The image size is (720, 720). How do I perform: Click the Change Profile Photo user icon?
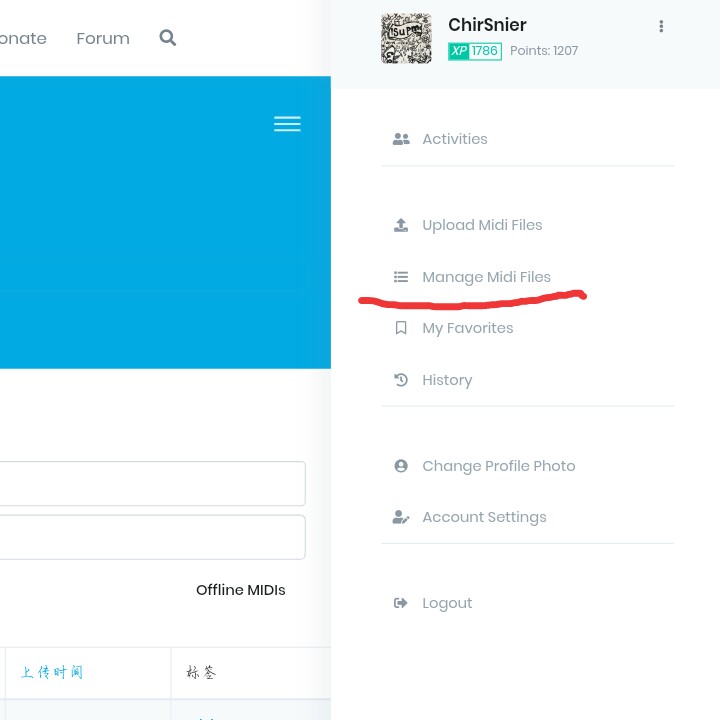tap(401, 466)
